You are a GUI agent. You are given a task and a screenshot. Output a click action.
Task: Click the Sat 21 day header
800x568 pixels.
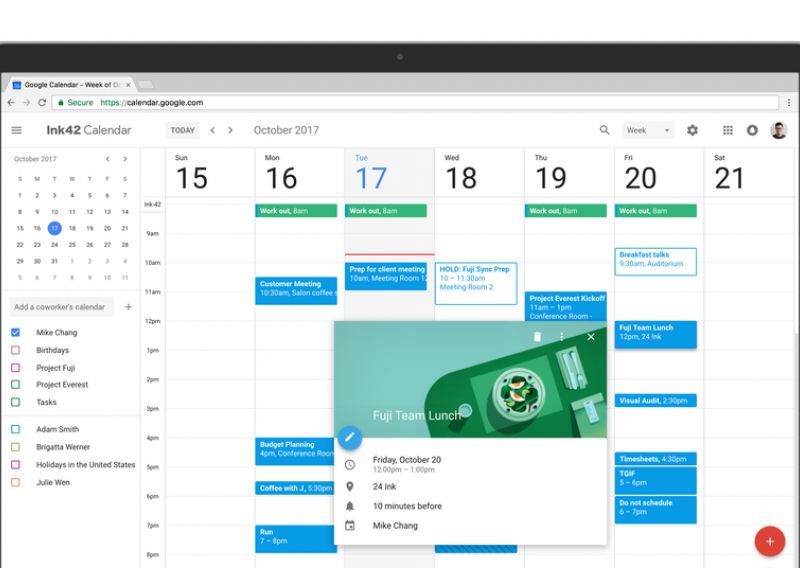tap(730, 172)
